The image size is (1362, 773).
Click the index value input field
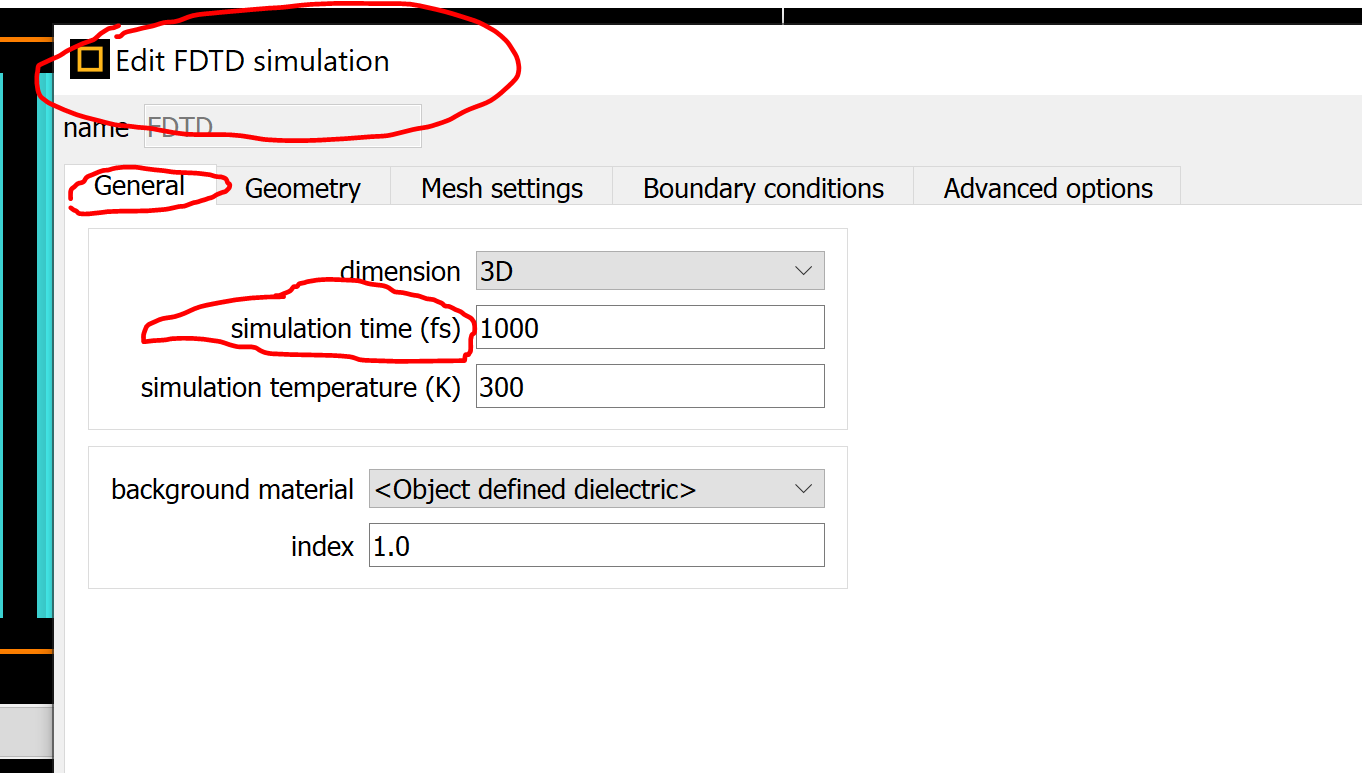(596, 546)
